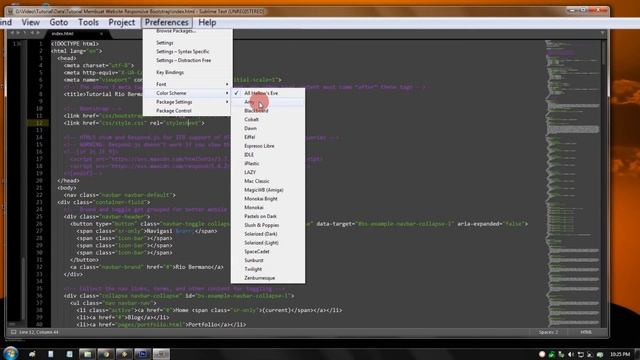Open the Tools menu

(88, 22)
